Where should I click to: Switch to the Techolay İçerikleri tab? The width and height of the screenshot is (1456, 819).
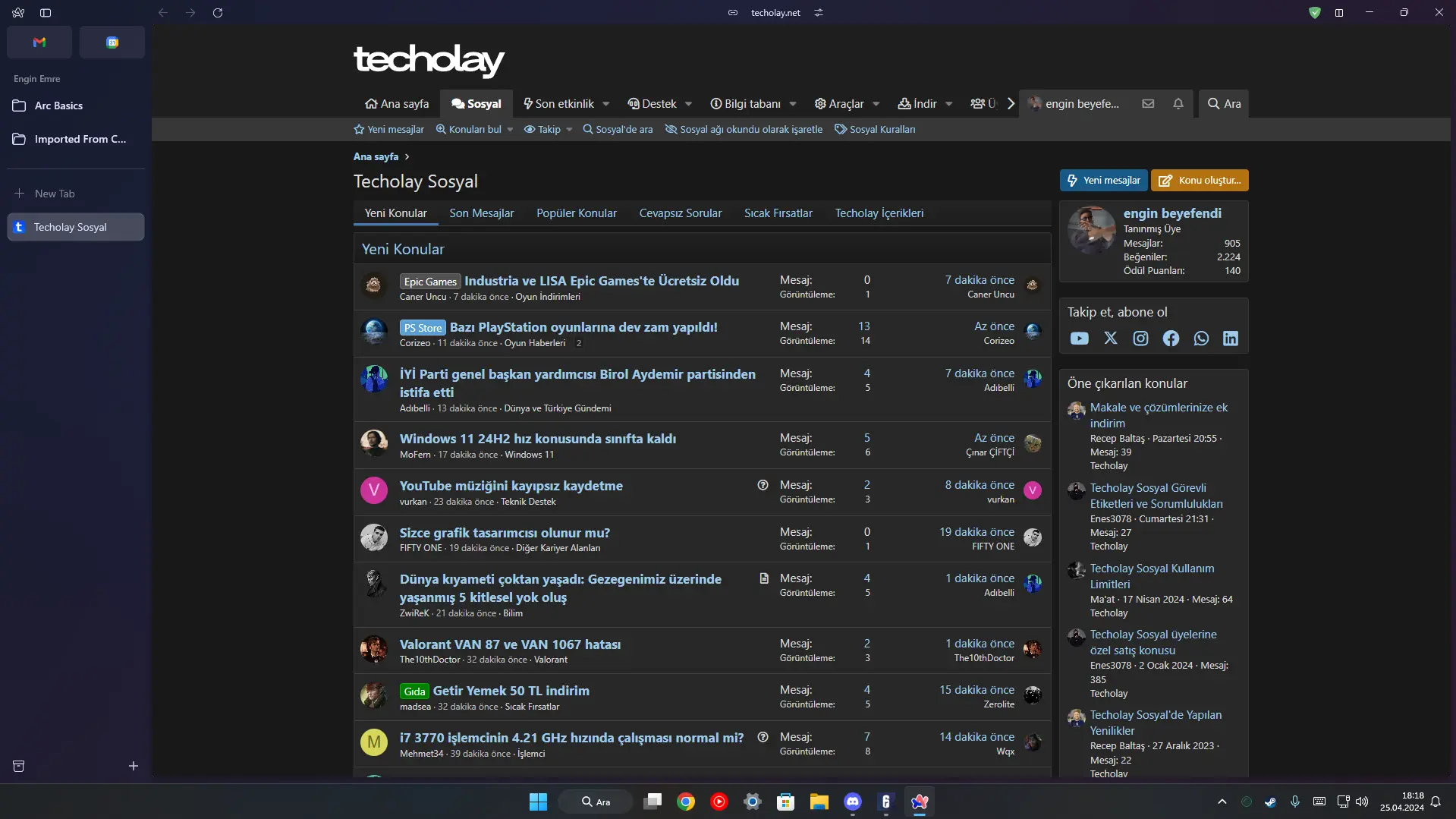[879, 213]
